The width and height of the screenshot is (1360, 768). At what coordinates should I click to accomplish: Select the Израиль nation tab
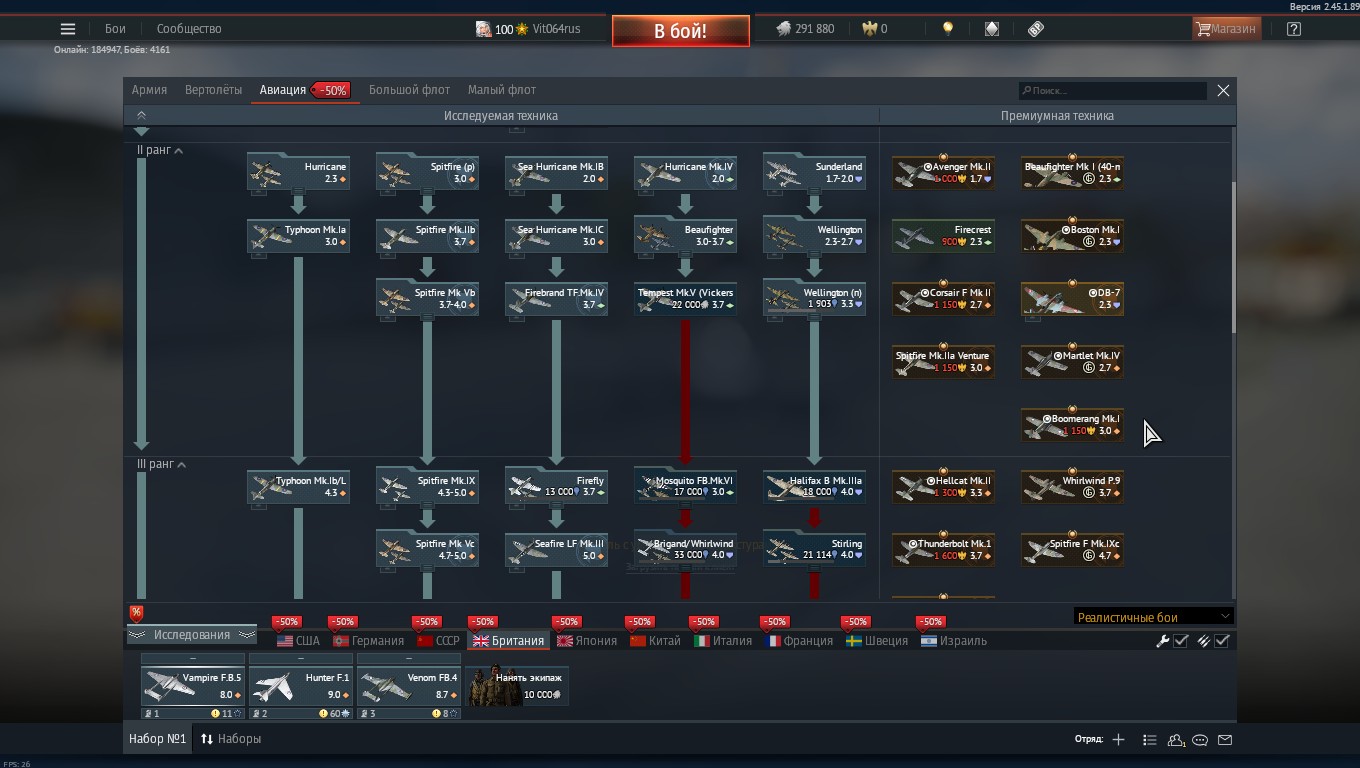pyautogui.click(x=954, y=641)
